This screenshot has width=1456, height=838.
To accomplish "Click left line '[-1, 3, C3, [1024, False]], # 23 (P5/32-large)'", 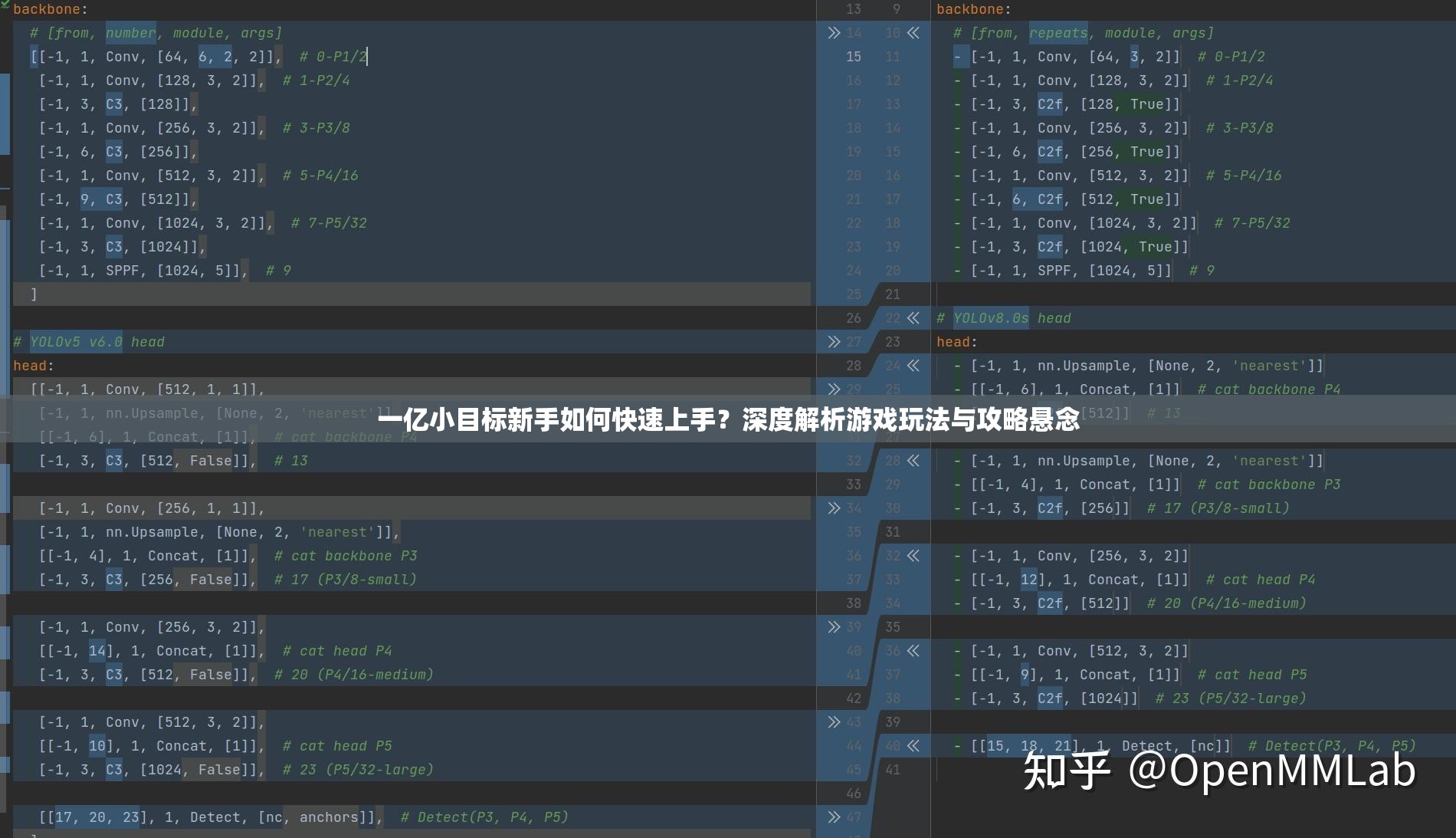I will point(236,770).
